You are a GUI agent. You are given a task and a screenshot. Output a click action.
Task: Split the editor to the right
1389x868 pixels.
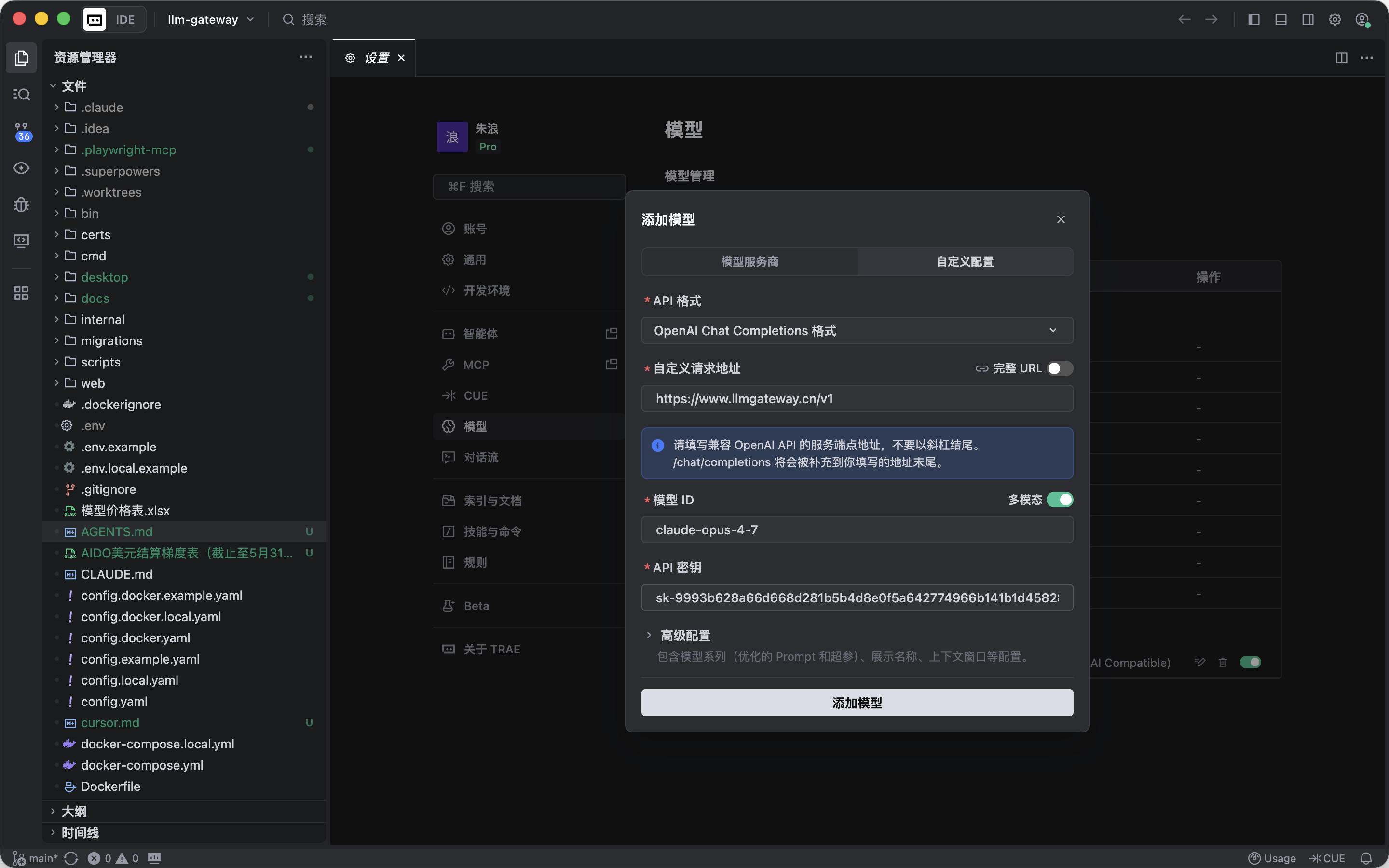(x=1341, y=57)
